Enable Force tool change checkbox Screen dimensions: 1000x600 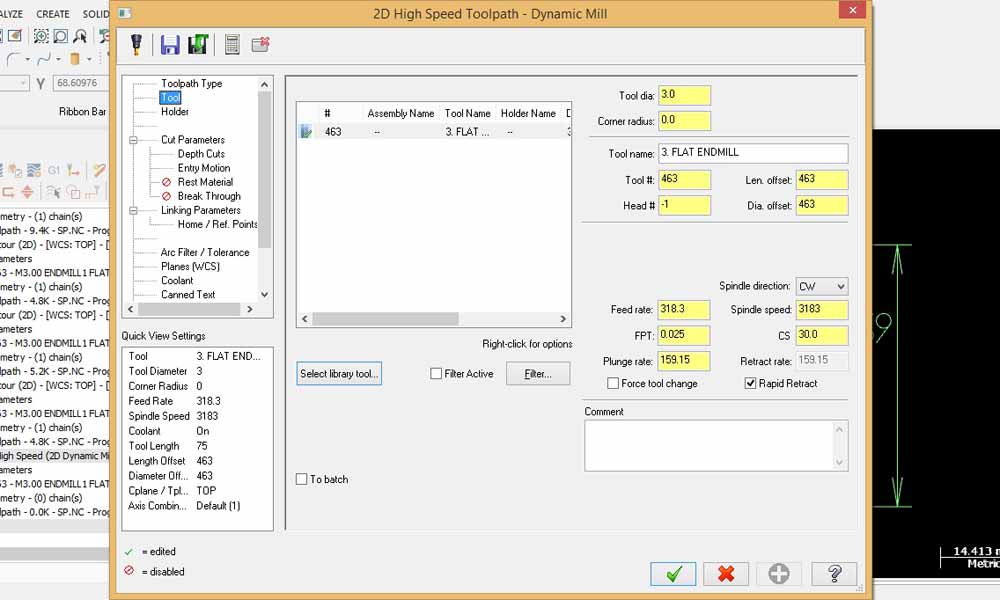613,383
